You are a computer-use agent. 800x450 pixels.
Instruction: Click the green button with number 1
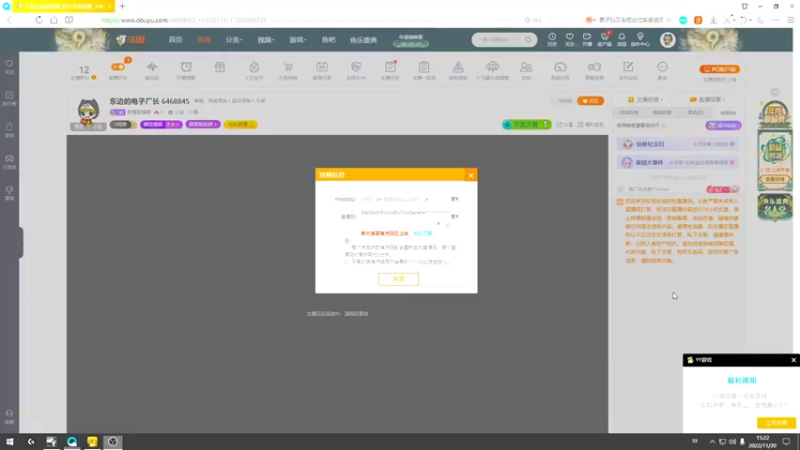point(527,124)
